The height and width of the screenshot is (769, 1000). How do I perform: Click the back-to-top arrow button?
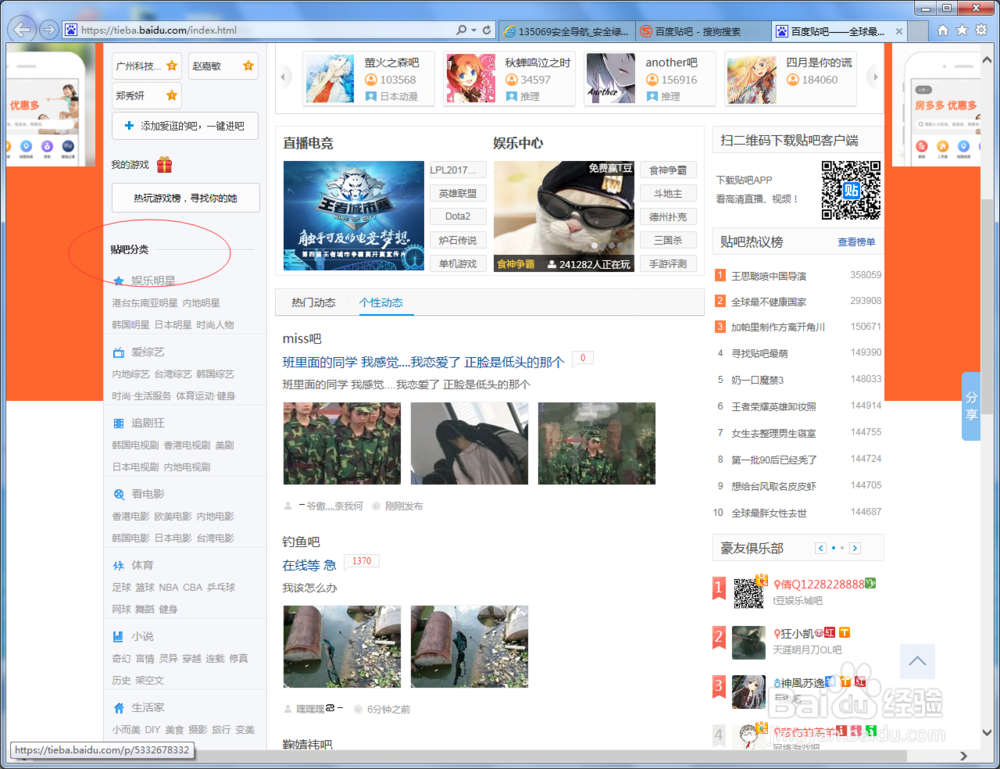[x=917, y=661]
